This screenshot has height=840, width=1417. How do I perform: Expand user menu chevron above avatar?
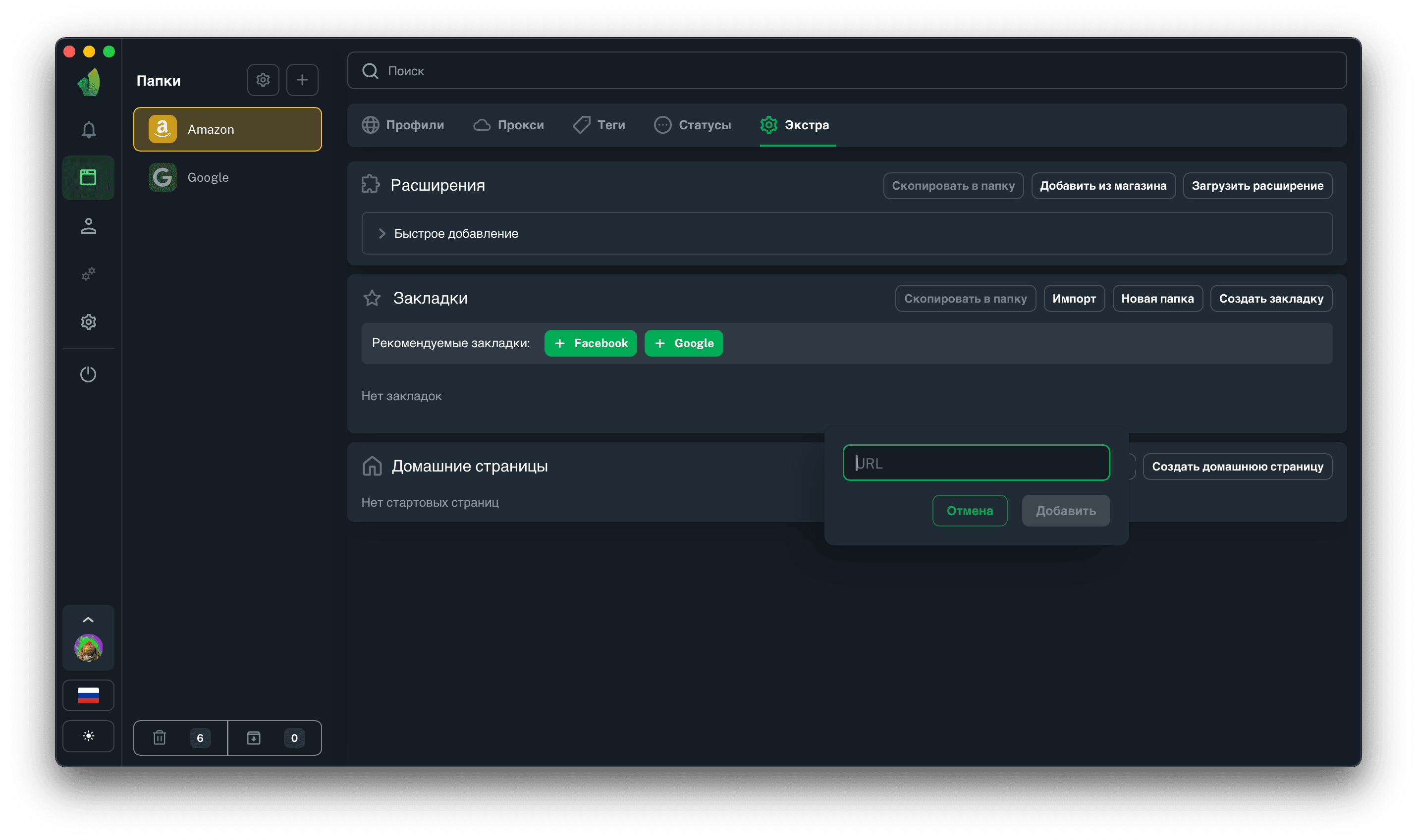click(88, 620)
